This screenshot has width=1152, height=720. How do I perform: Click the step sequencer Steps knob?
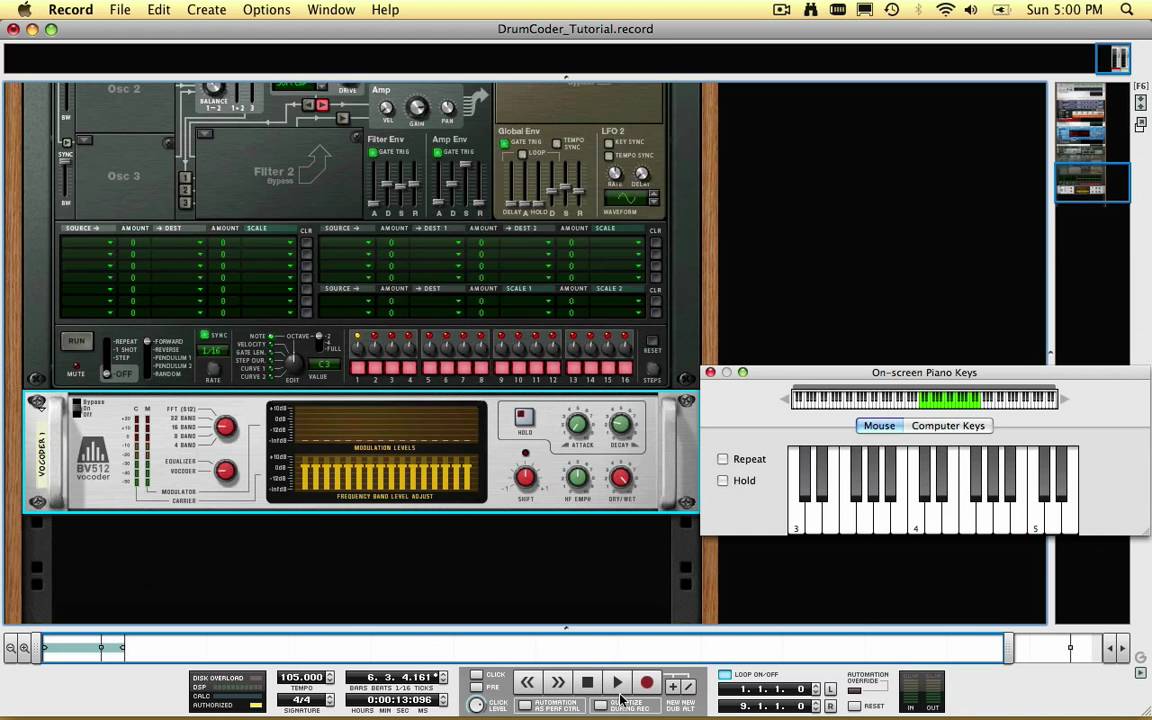652,369
